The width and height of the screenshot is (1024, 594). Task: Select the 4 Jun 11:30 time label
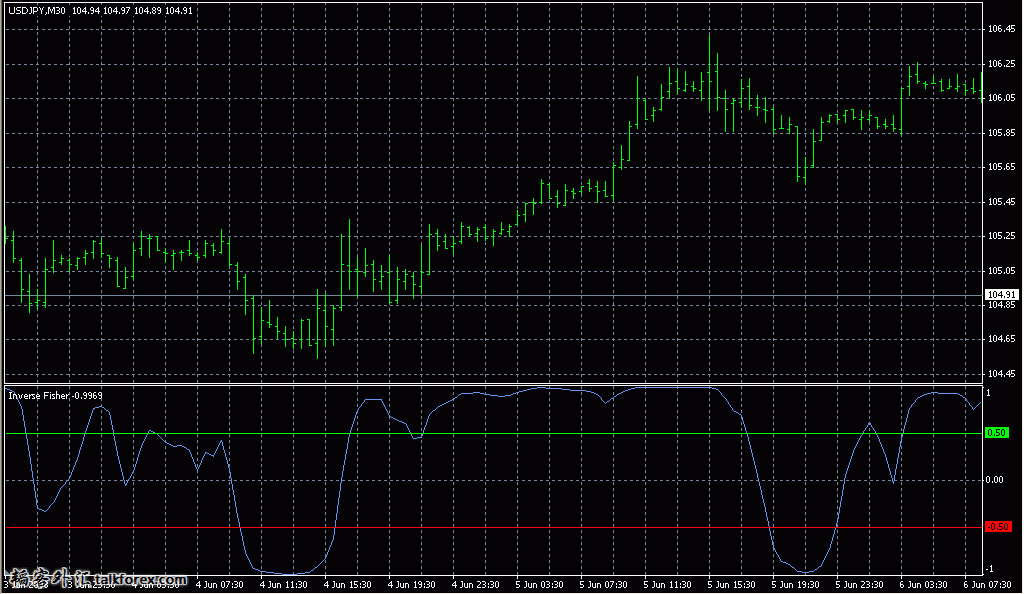[282, 584]
